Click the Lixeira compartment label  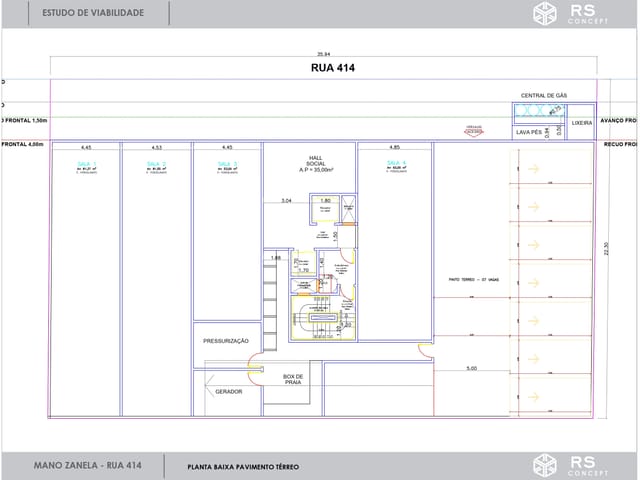coord(582,124)
